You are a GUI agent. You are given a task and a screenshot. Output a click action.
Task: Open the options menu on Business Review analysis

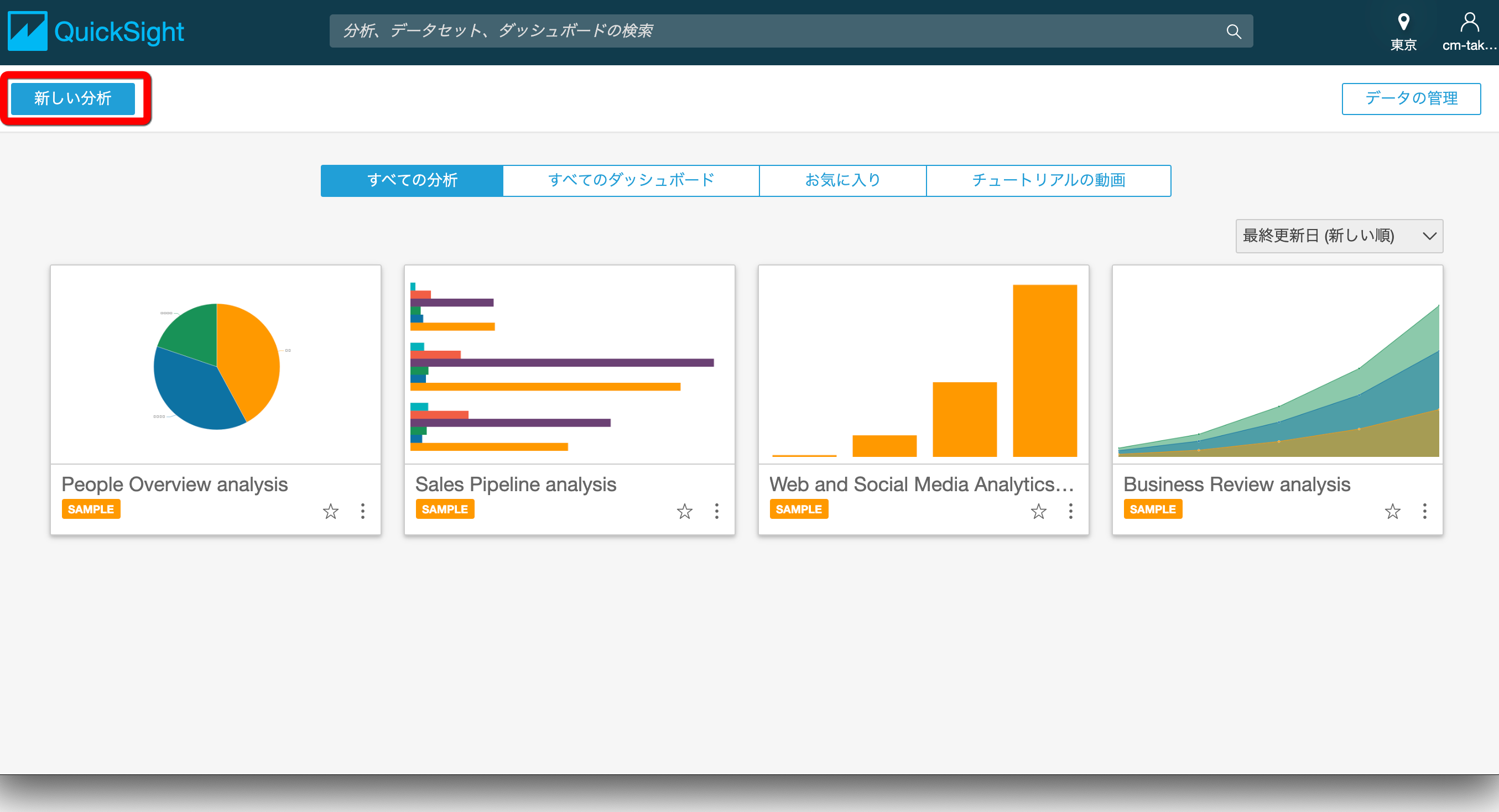tap(1425, 511)
